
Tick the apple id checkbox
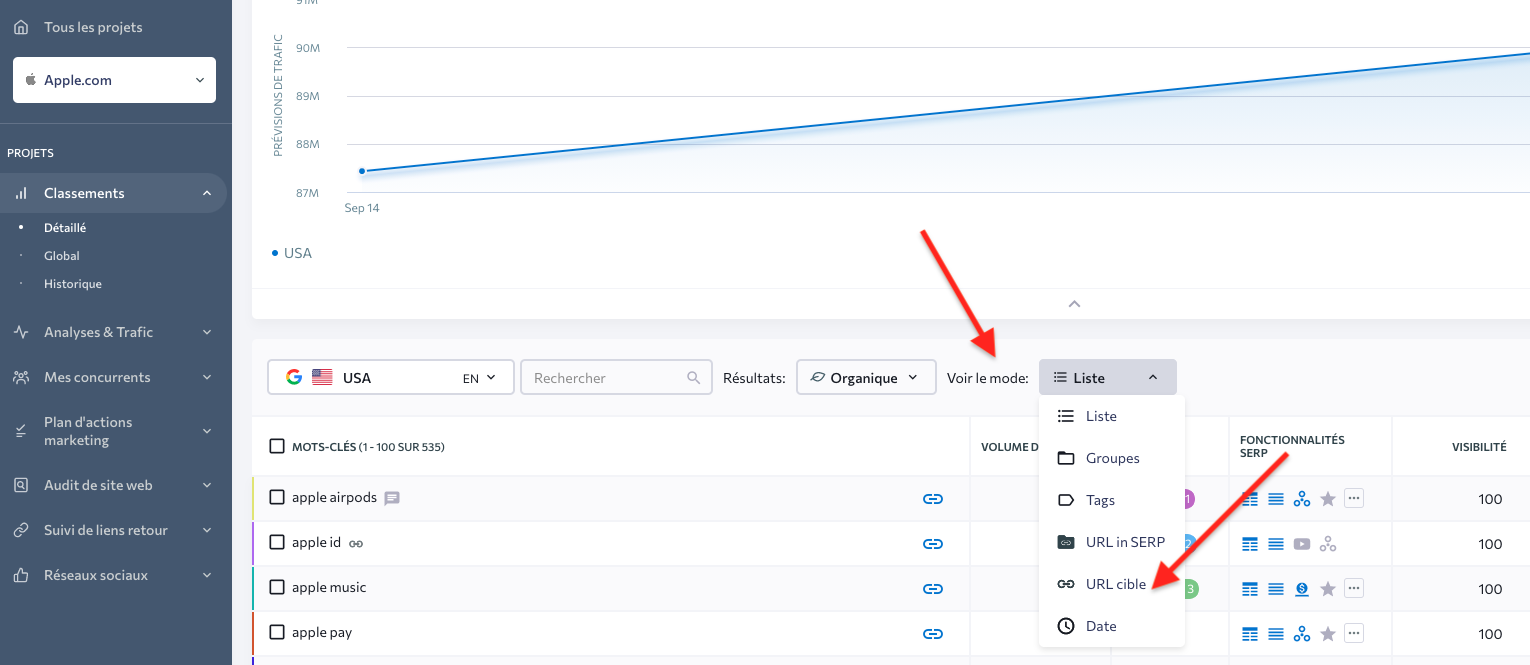pyautogui.click(x=277, y=542)
